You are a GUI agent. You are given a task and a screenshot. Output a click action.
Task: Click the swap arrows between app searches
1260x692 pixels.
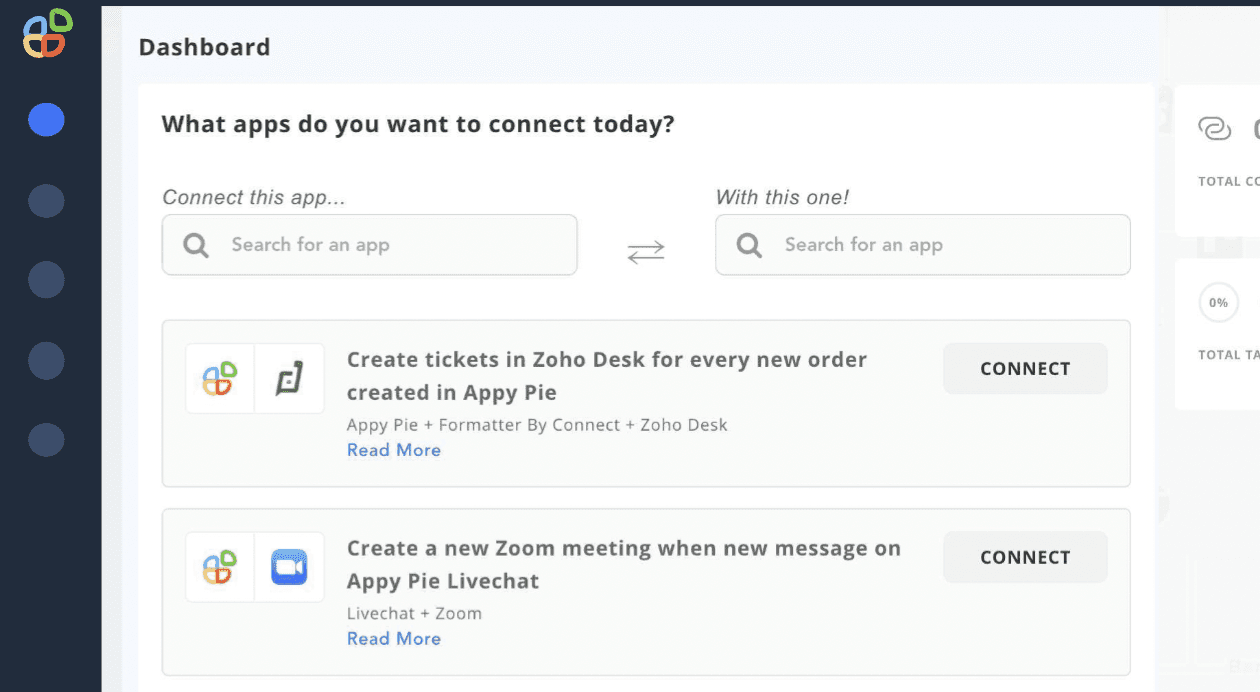click(646, 252)
